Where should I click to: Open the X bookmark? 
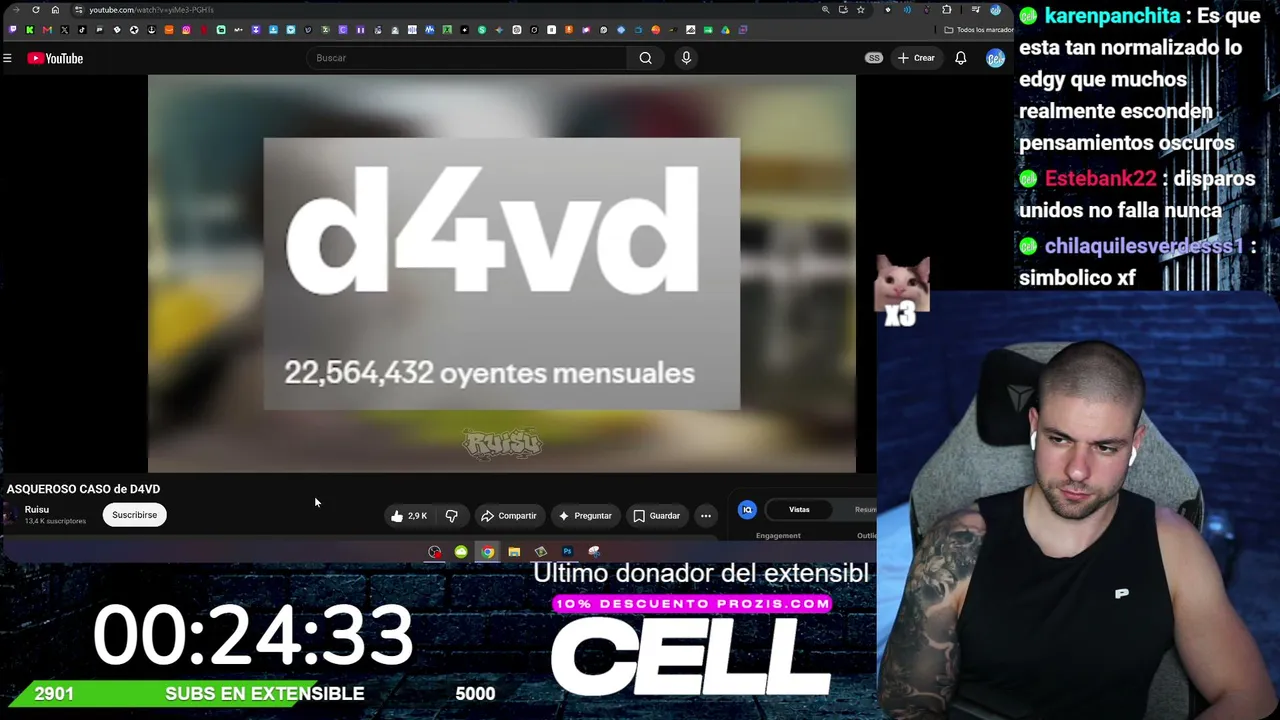coord(65,30)
